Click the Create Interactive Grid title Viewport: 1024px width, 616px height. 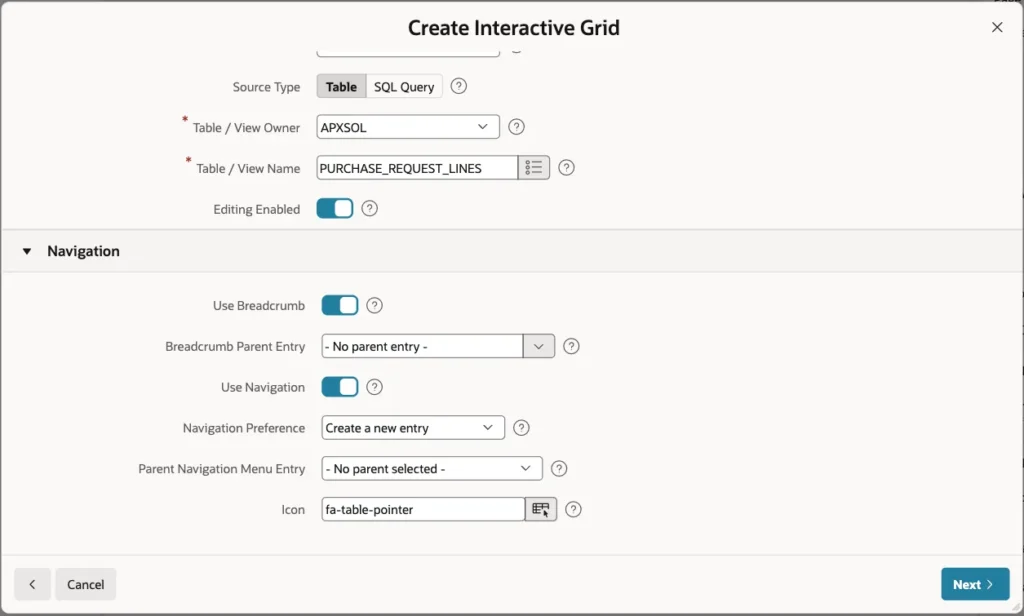point(513,27)
